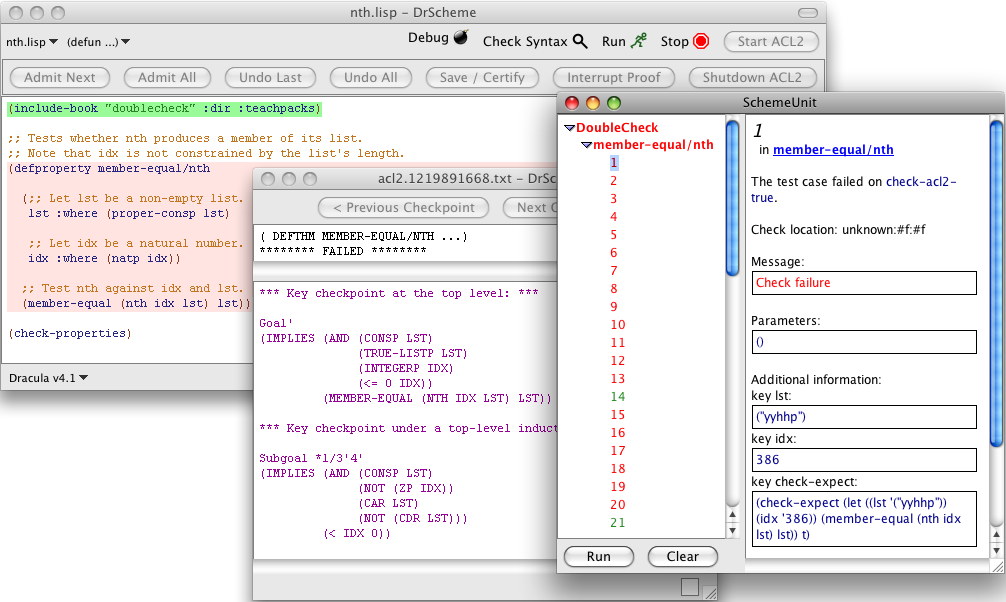Click the Debug bomb icon
The height and width of the screenshot is (602, 1006).
[x=461, y=38]
